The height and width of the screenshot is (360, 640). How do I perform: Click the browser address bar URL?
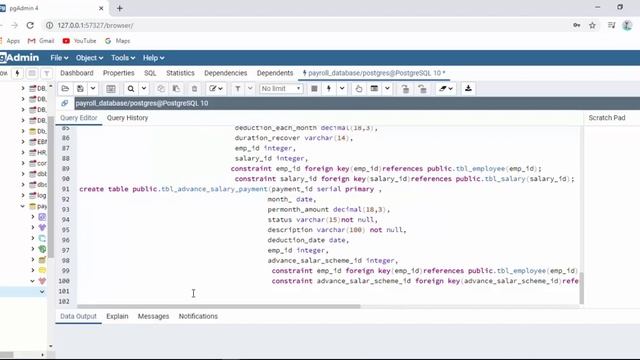click(x=95, y=25)
